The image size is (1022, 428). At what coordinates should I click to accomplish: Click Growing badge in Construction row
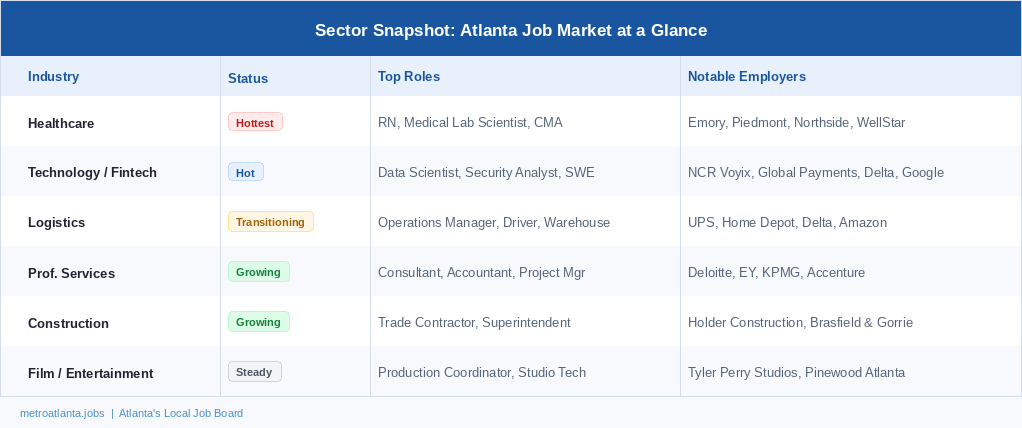click(258, 322)
